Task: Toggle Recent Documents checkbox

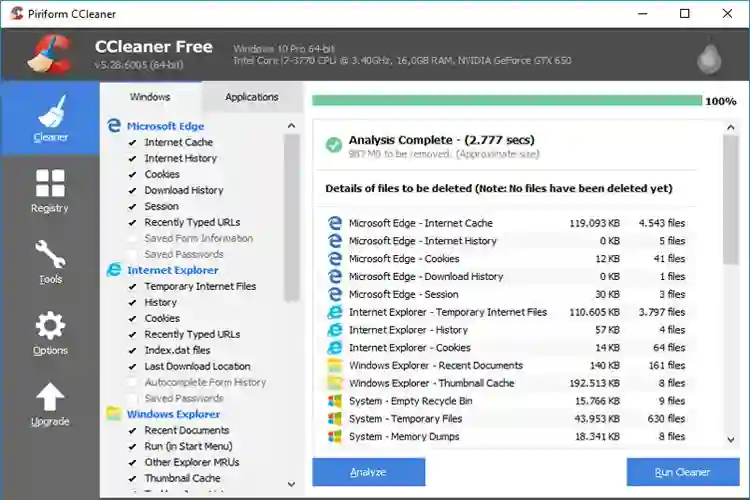Action: pos(132,431)
